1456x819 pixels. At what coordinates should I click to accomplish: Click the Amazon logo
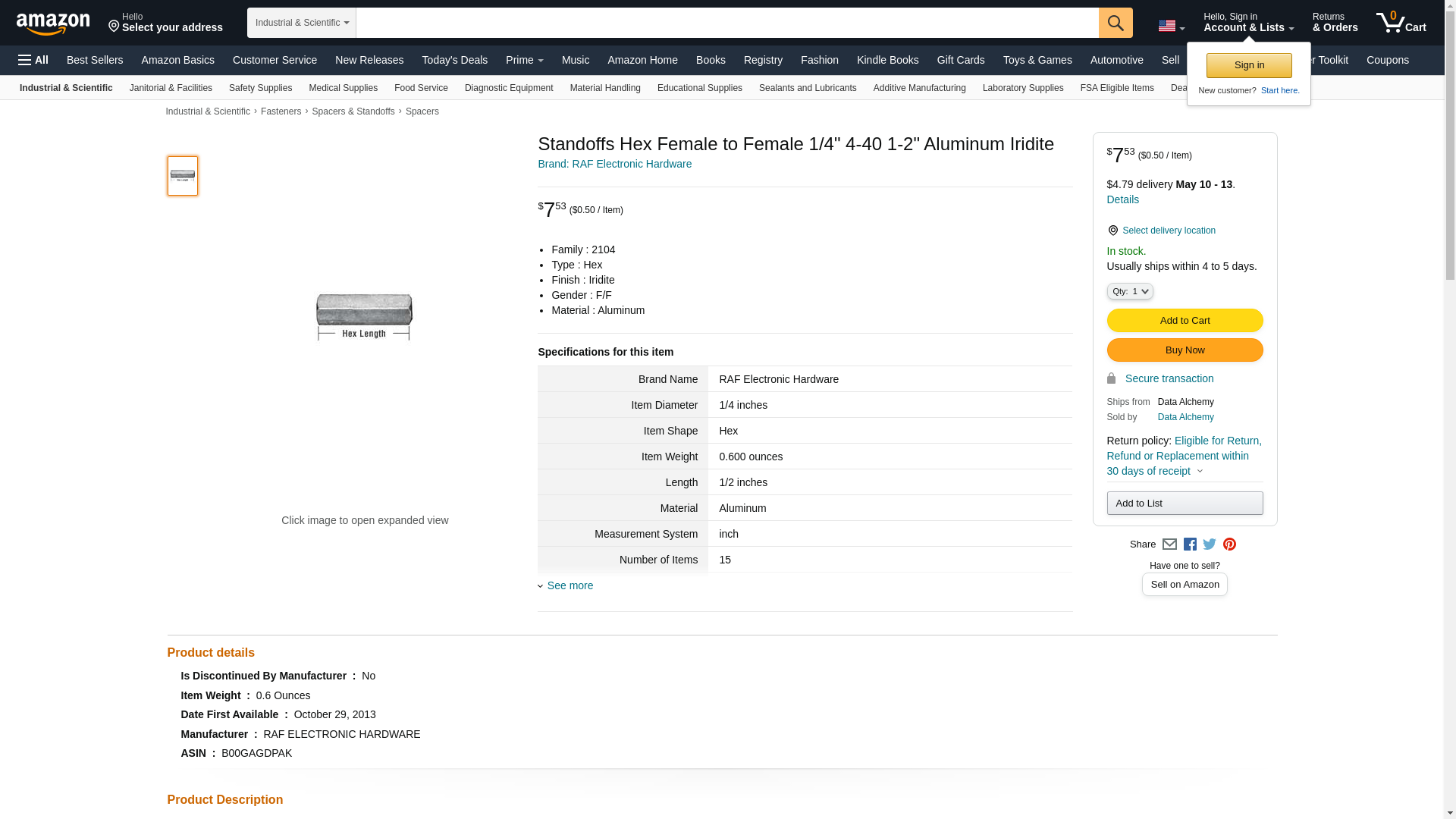tap(53, 24)
